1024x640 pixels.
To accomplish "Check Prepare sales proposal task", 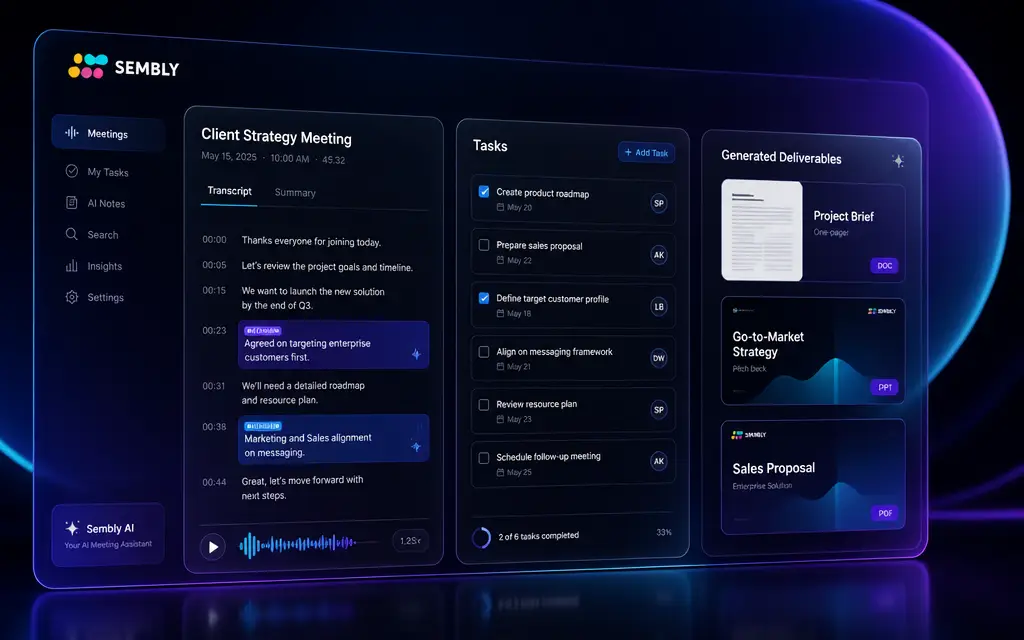I will coord(484,245).
